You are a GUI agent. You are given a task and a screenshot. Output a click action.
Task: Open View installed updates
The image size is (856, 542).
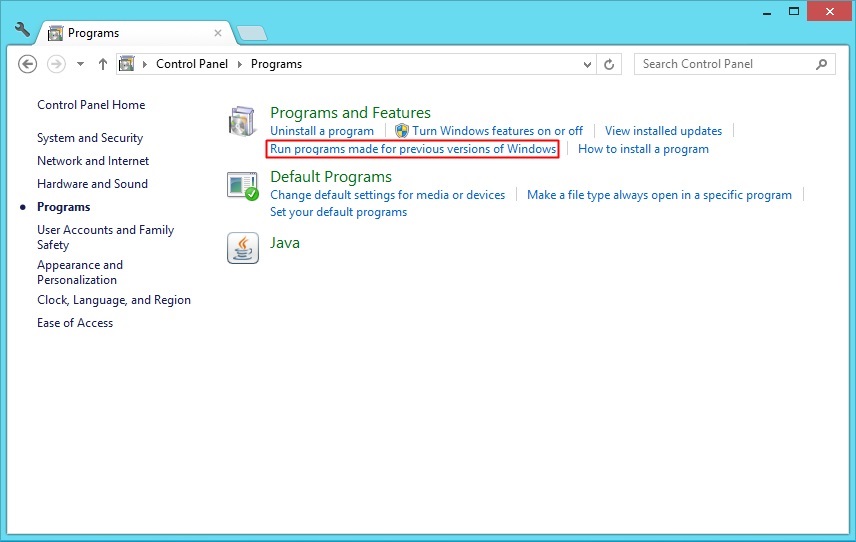663,131
